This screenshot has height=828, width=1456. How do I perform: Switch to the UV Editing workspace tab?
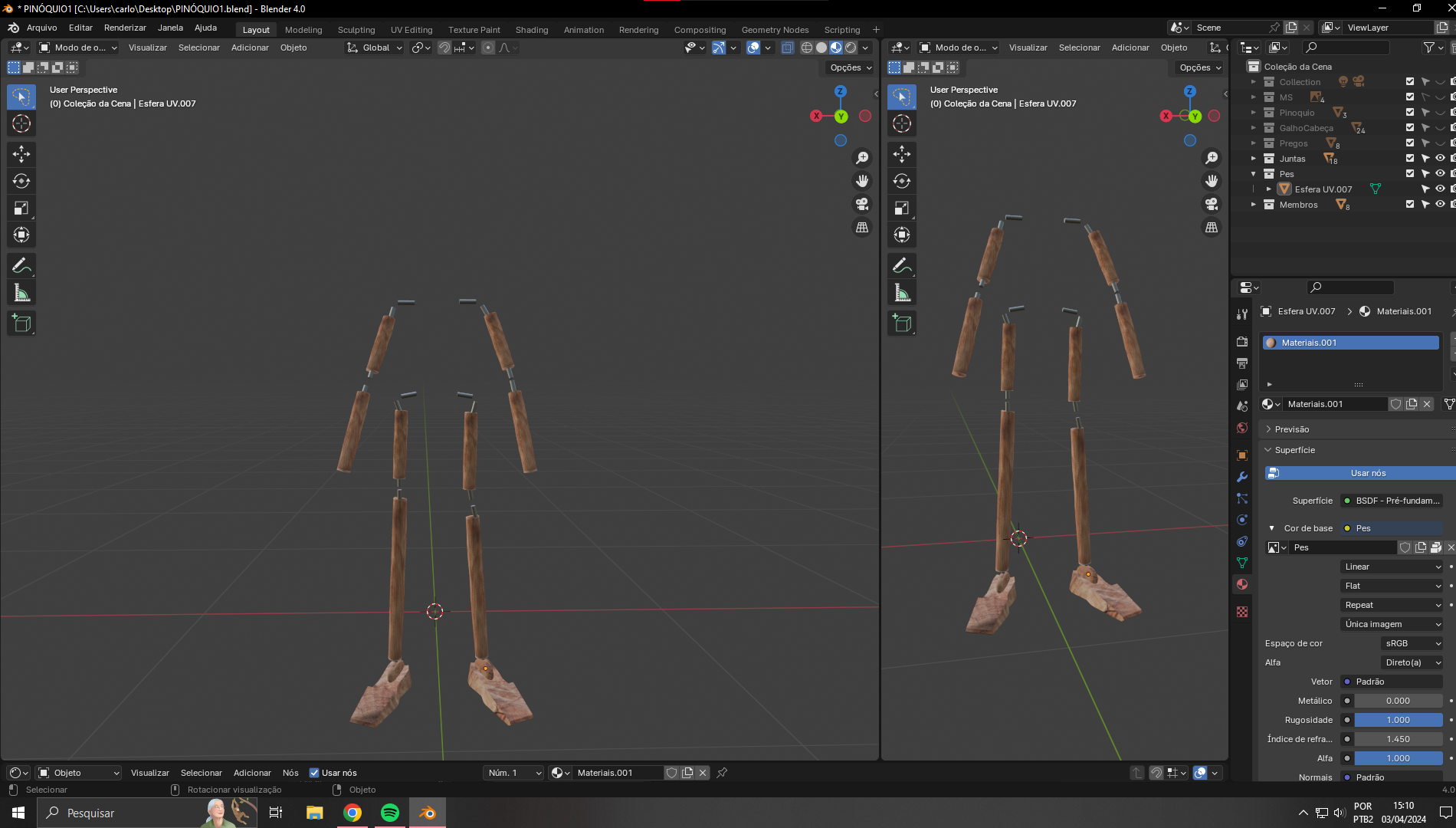pos(412,30)
